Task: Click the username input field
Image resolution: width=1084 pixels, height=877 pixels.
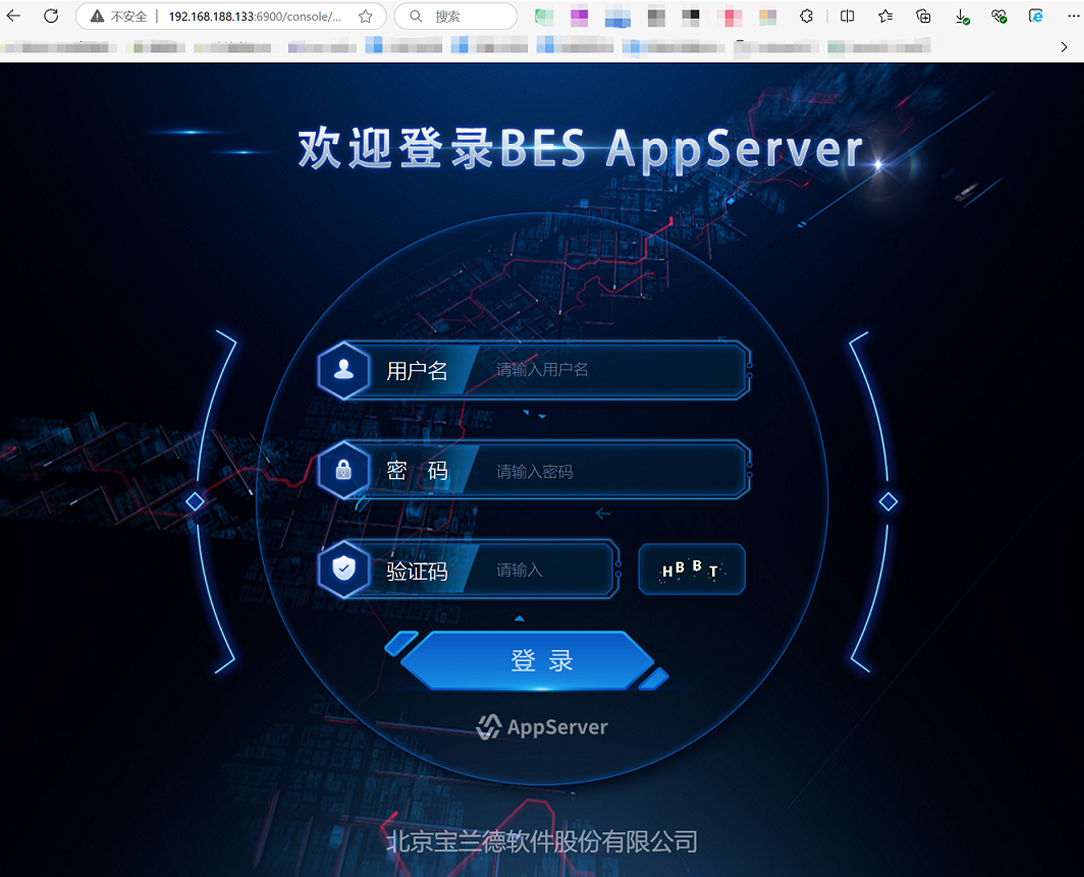Action: (x=608, y=370)
